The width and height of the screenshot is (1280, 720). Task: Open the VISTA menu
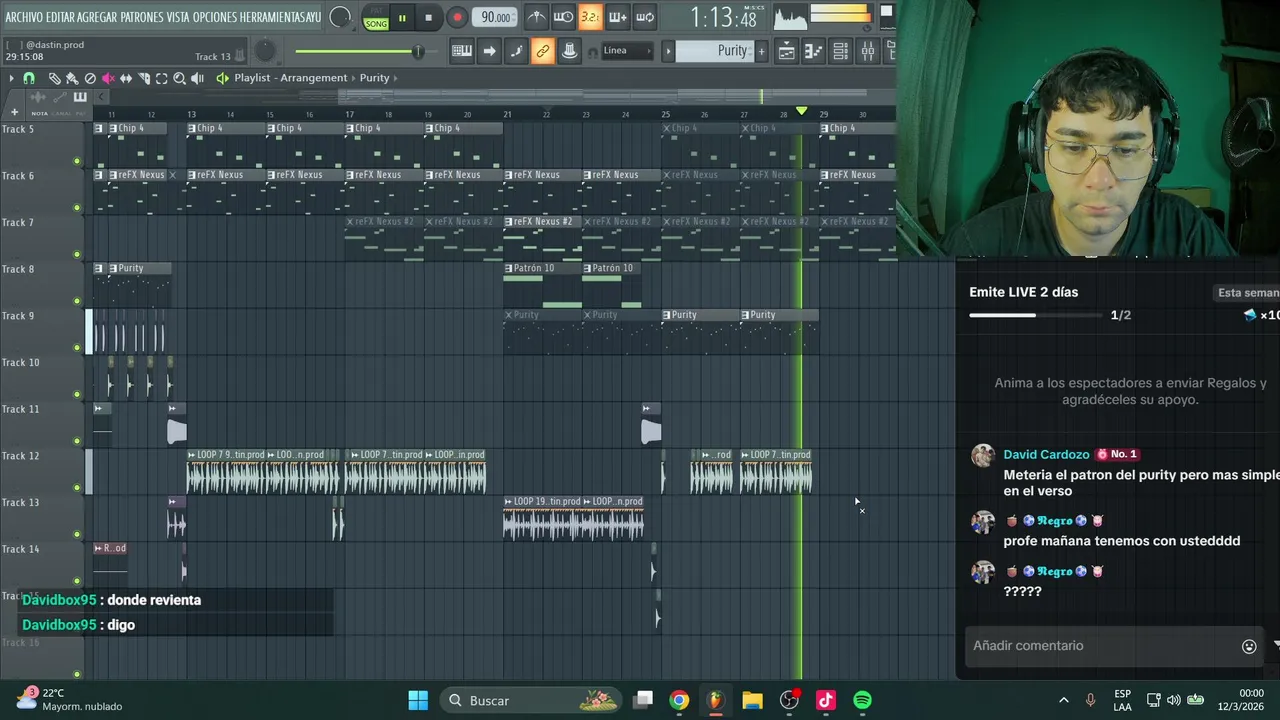pyautogui.click(x=178, y=18)
